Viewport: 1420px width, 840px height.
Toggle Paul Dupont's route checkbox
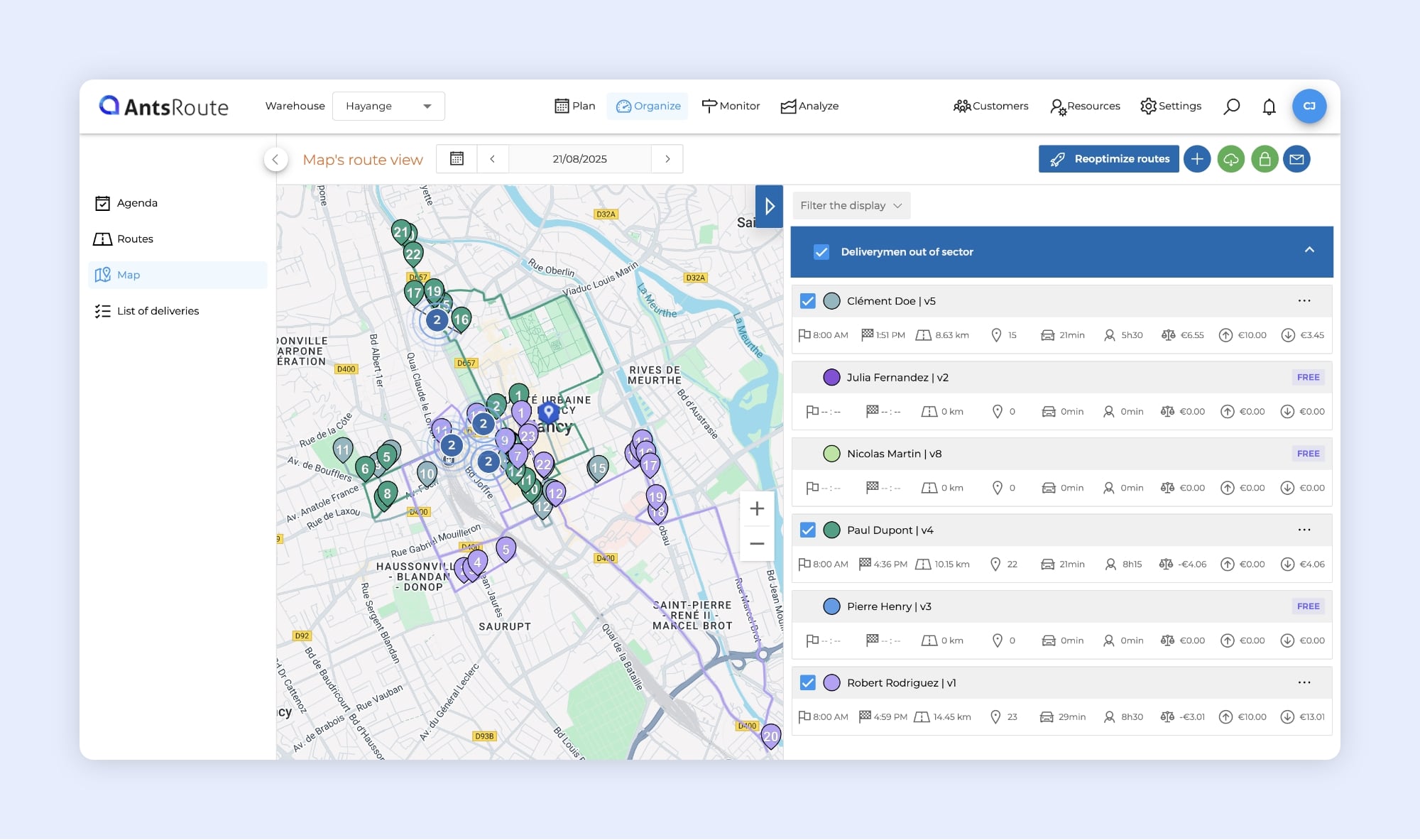pyautogui.click(x=807, y=530)
